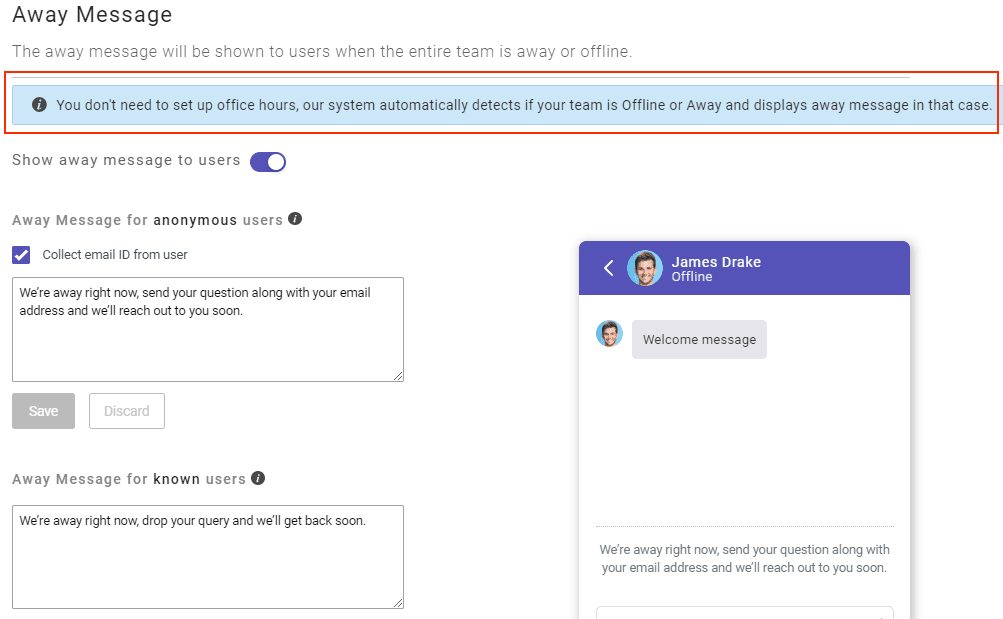Focus the anonymous users away message textarea
Viewport: 1003px width, 619px height.
point(208,329)
